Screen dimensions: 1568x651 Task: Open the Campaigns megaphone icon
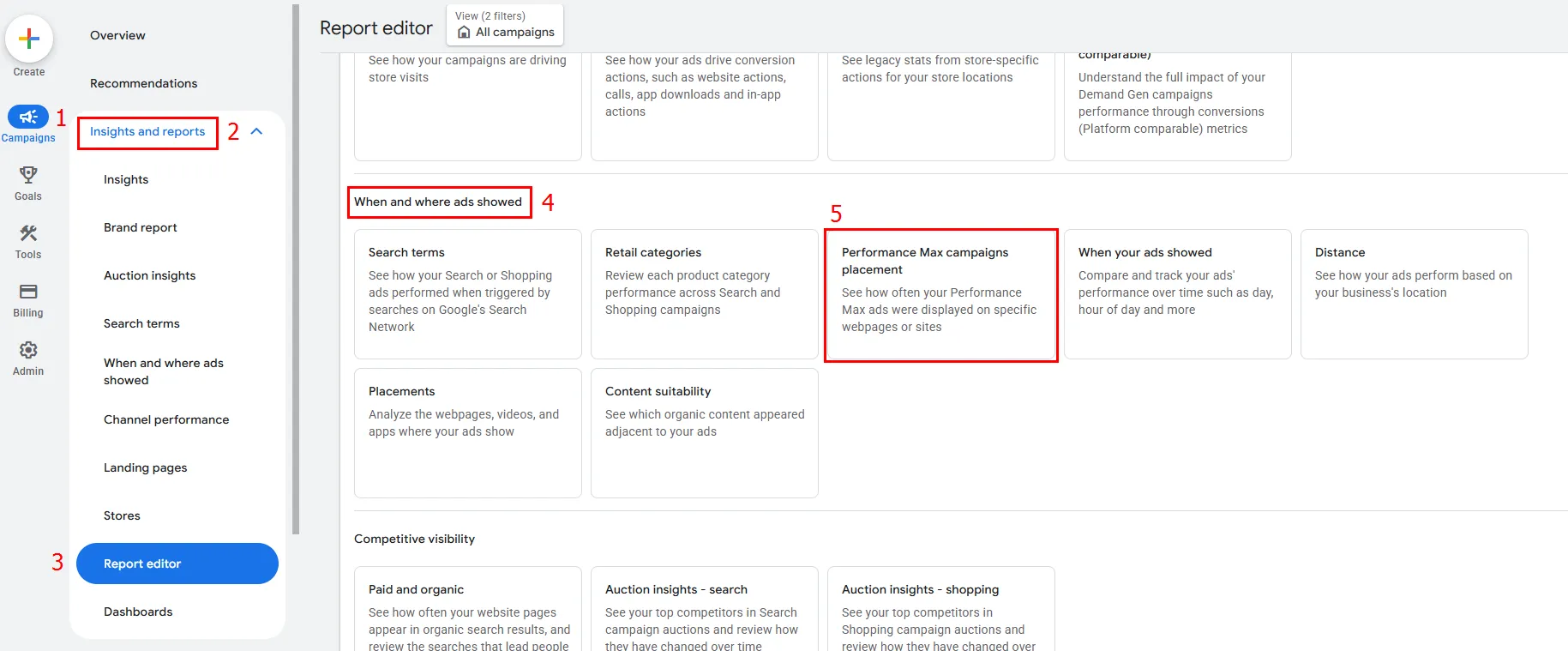tap(28, 117)
